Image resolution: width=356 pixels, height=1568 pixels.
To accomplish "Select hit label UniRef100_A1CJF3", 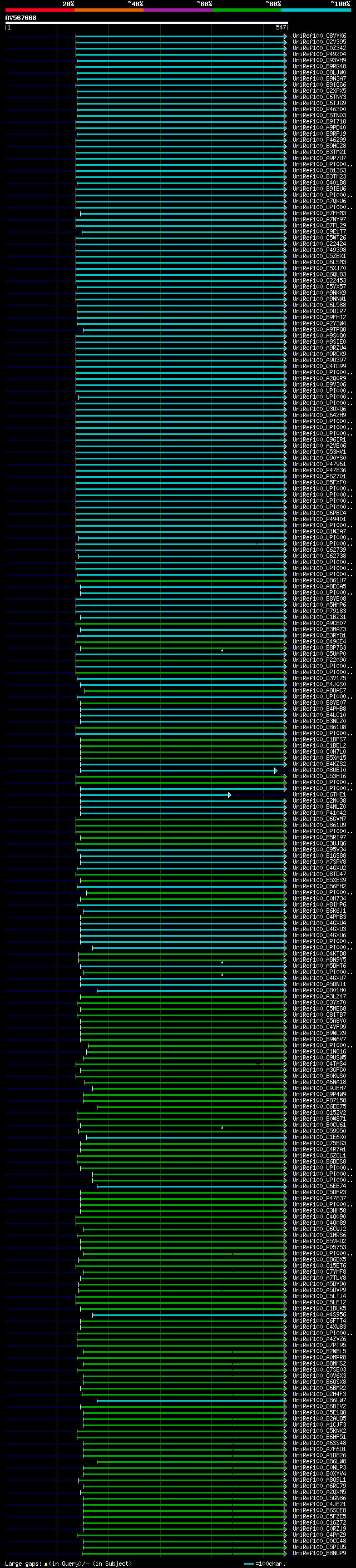I will pos(319,1425).
